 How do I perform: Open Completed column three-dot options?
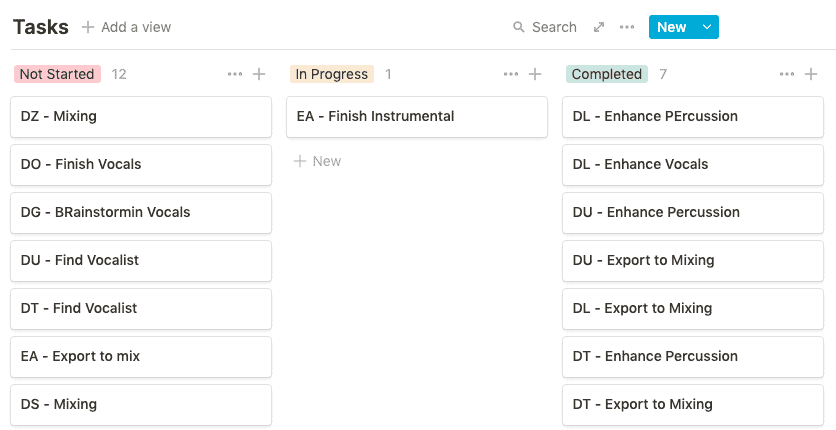[x=787, y=74]
